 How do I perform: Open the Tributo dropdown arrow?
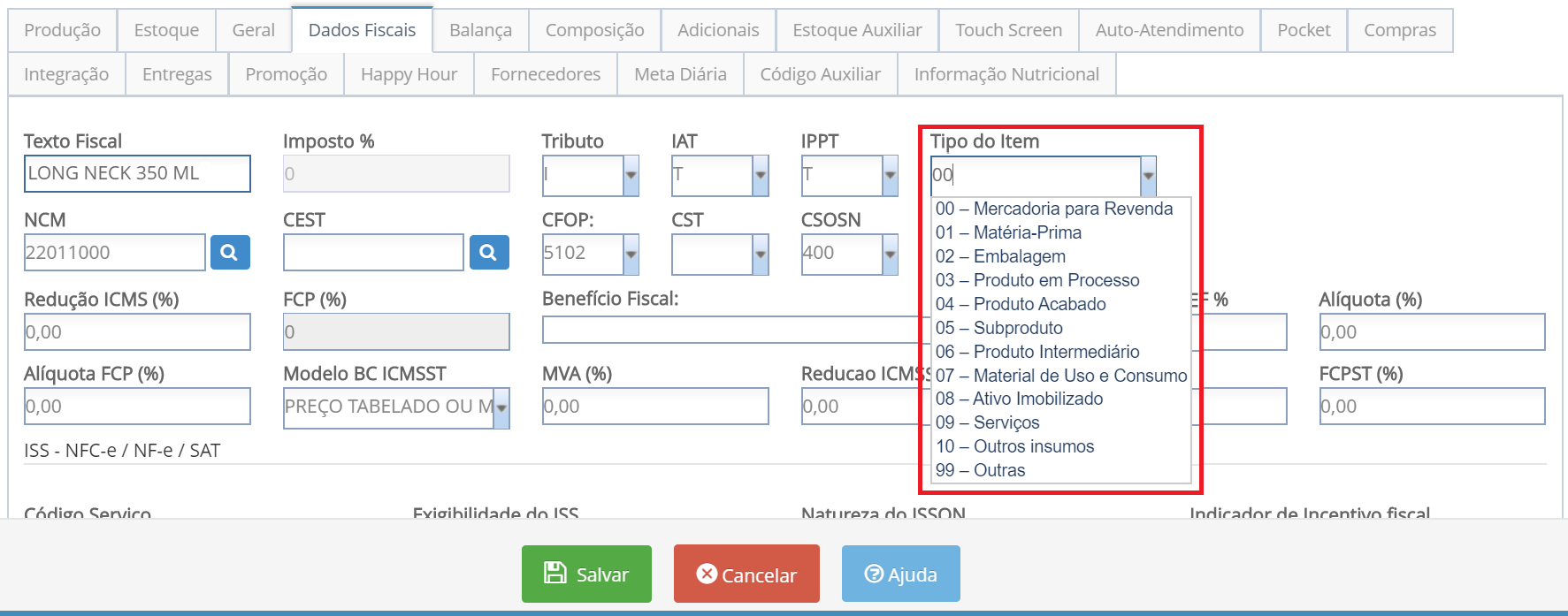(x=631, y=175)
